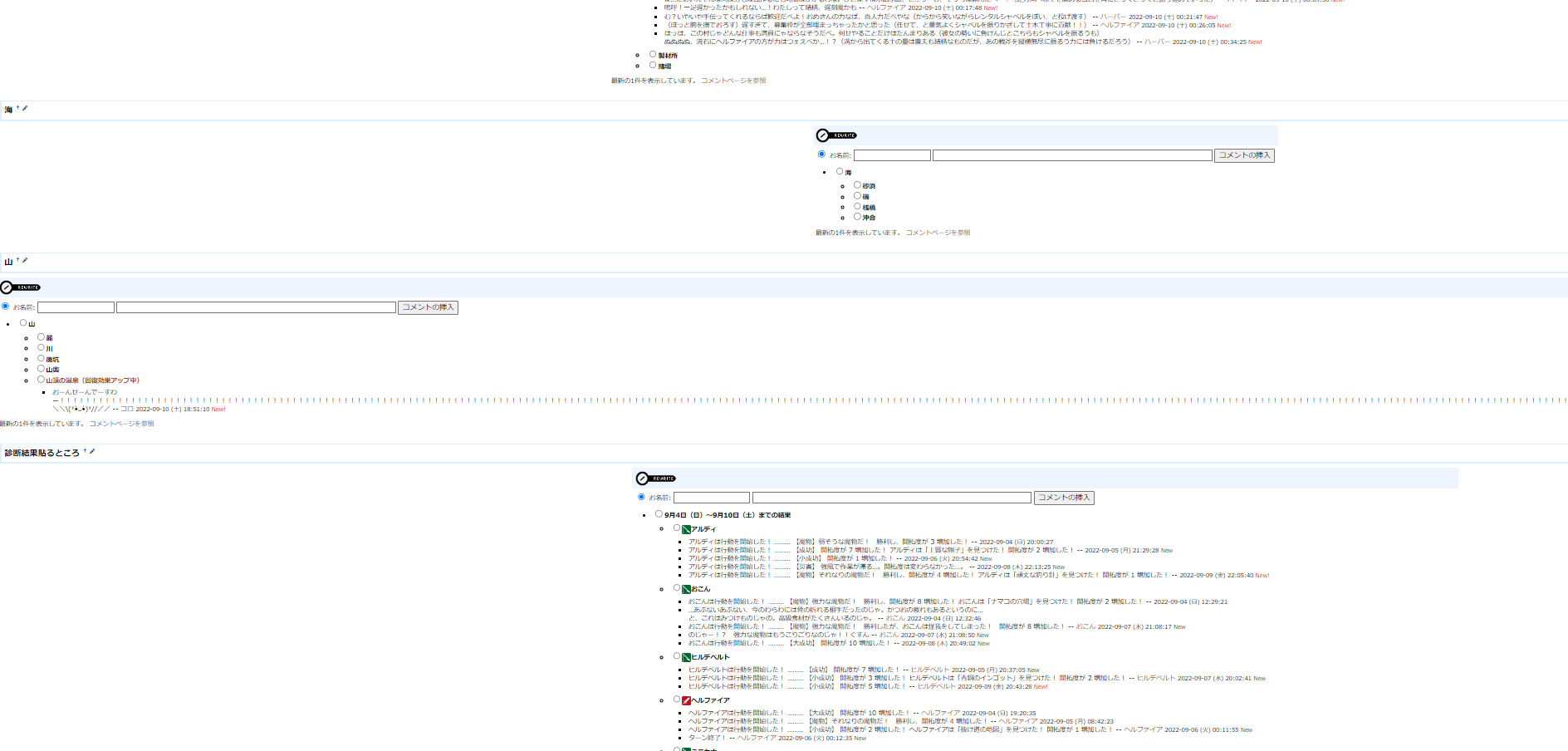This screenshot has height=751, width=1568.
Task: Click the edit pencil beside 山 heading
Action: 25,260
